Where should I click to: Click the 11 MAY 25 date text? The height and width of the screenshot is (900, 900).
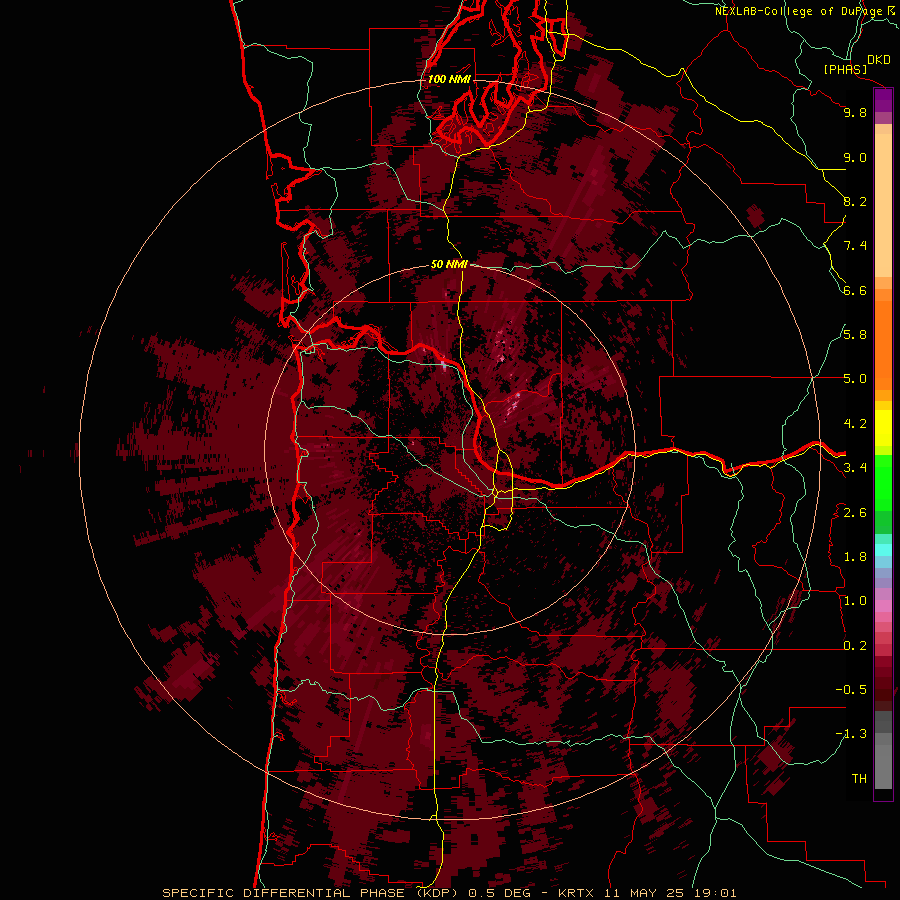coord(642,893)
